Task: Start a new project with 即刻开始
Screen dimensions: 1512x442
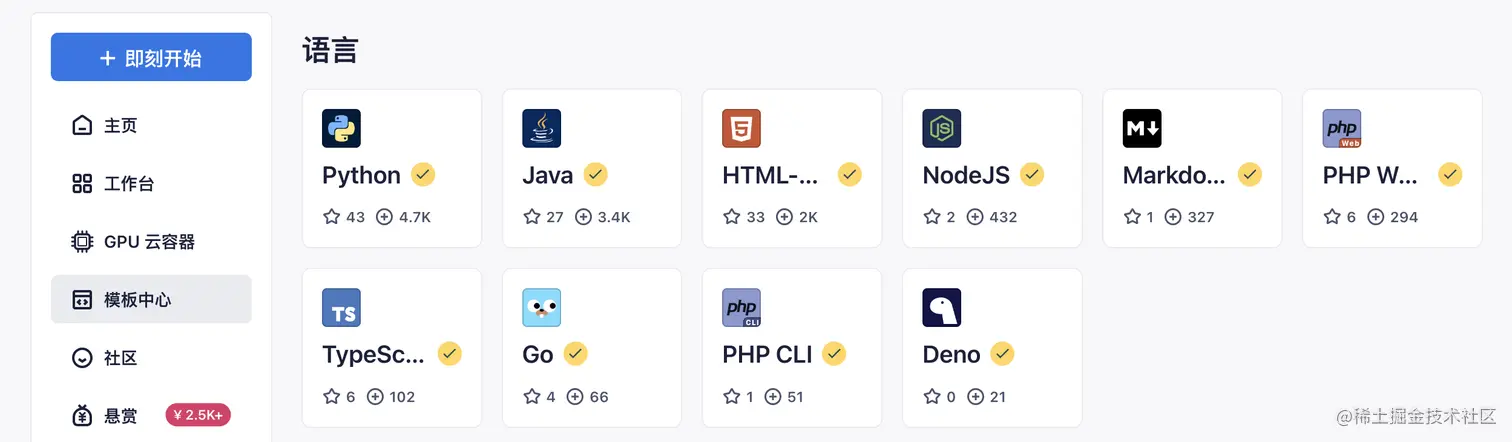Action: pos(151,57)
